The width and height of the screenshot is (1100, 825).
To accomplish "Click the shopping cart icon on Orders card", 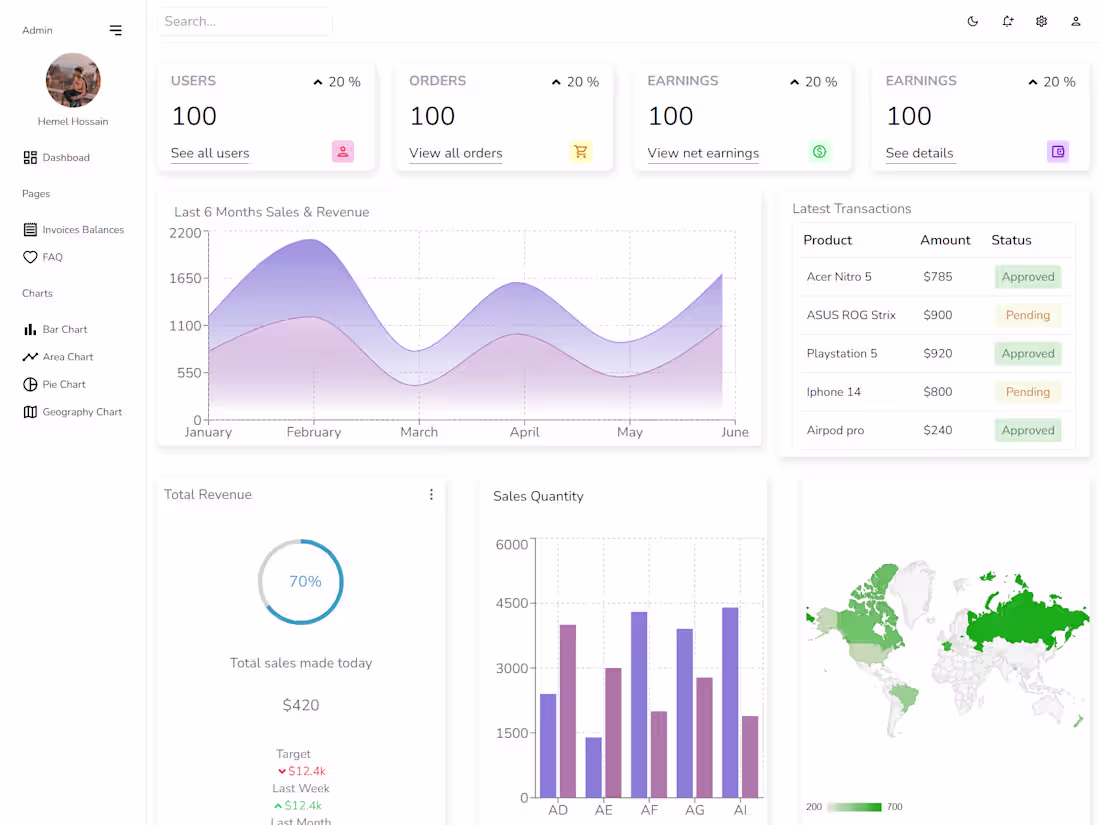I will [x=581, y=152].
